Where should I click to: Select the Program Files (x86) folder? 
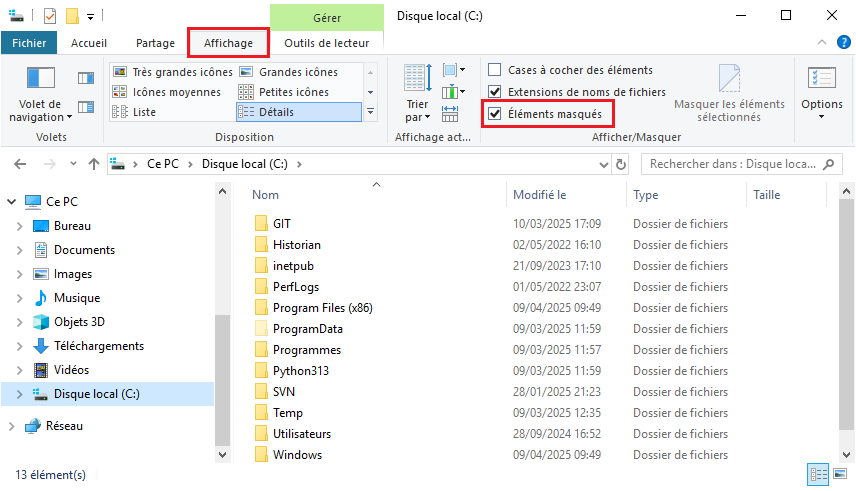[x=322, y=308]
